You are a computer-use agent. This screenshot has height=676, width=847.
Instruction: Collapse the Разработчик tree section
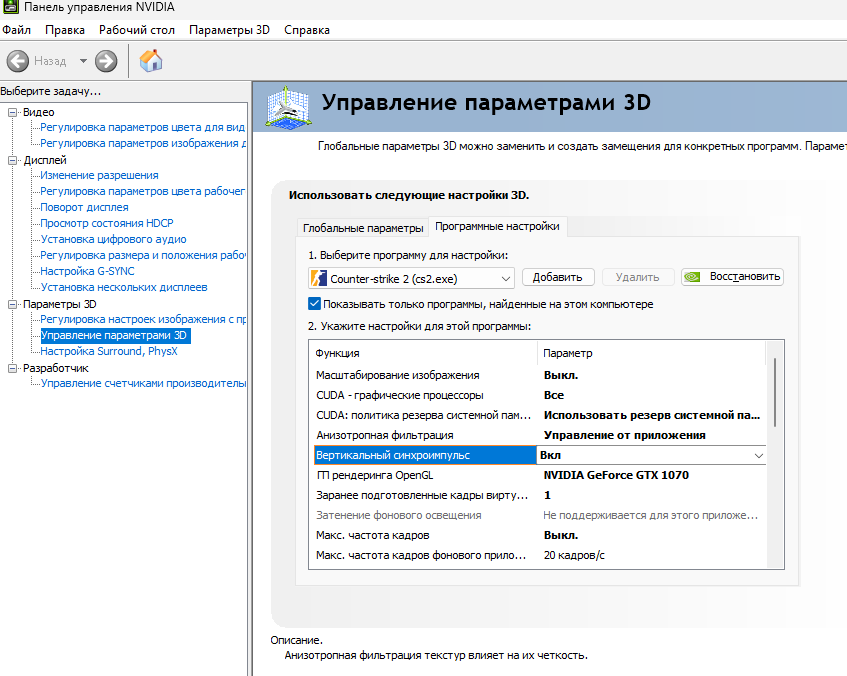[x=12, y=368]
